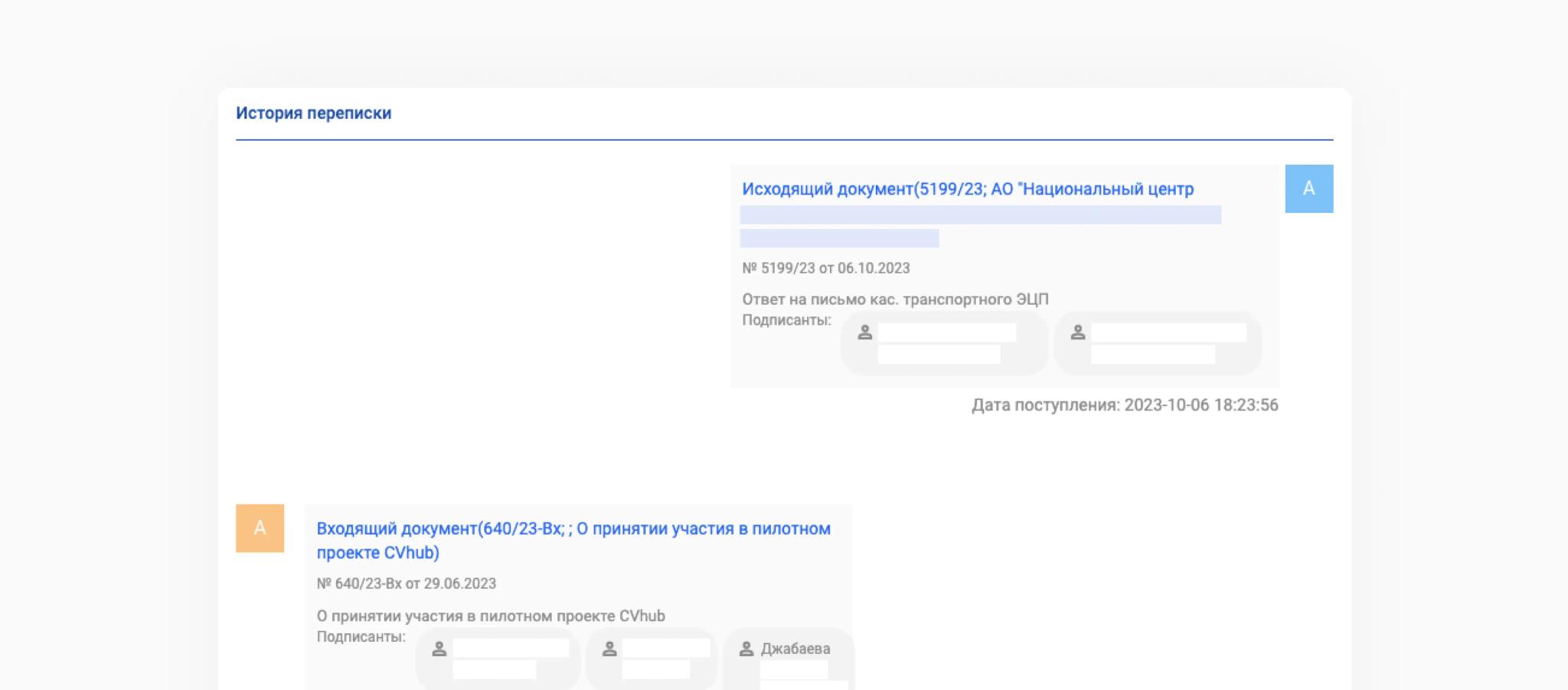Click the "История переписки" section heading
The height and width of the screenshot is (690, 1568).
[313, 113]
